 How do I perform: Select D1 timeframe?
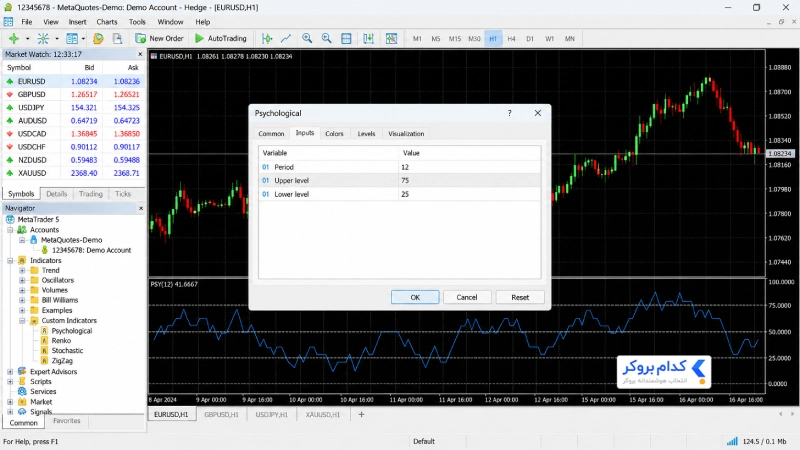(x=530, y=39)
